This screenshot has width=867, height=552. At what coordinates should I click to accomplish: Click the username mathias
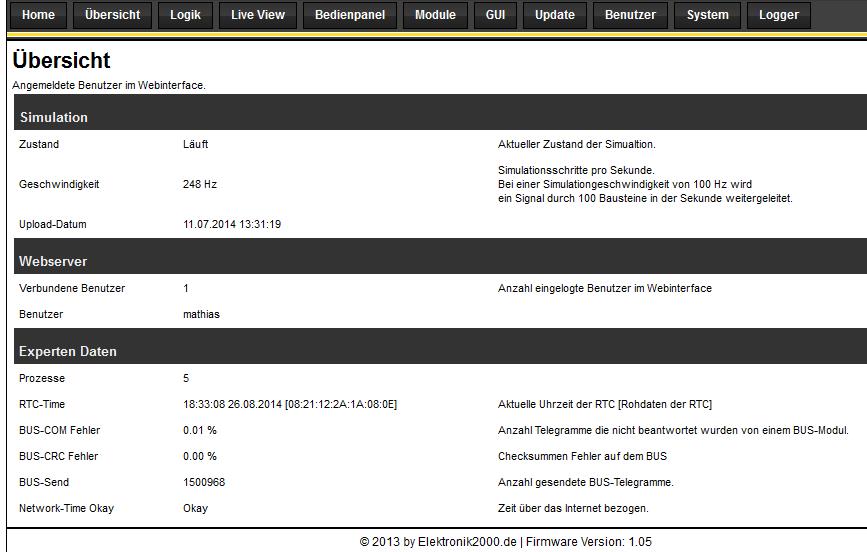click(x=201, y=314)
